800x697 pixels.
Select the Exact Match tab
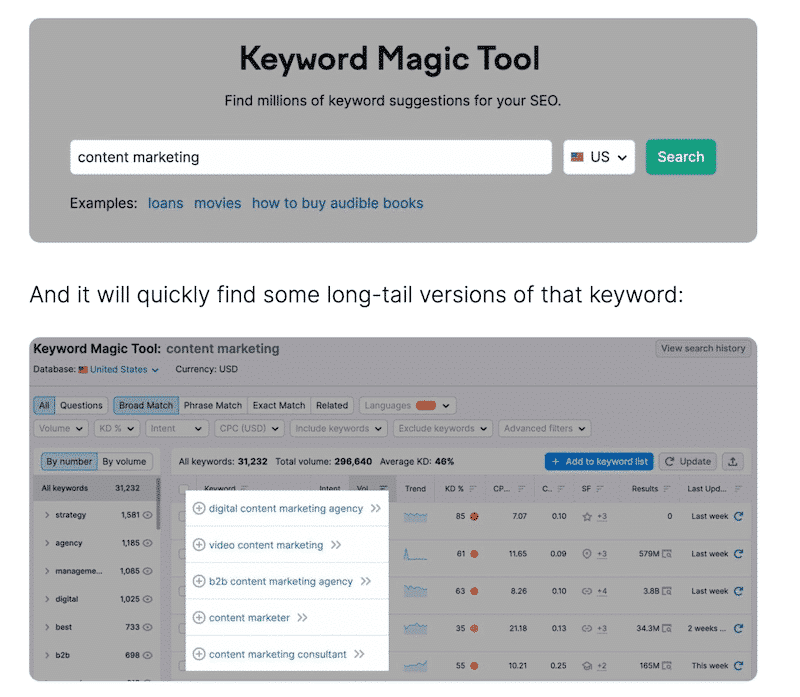pyautogui.click(x=278, y=405)
